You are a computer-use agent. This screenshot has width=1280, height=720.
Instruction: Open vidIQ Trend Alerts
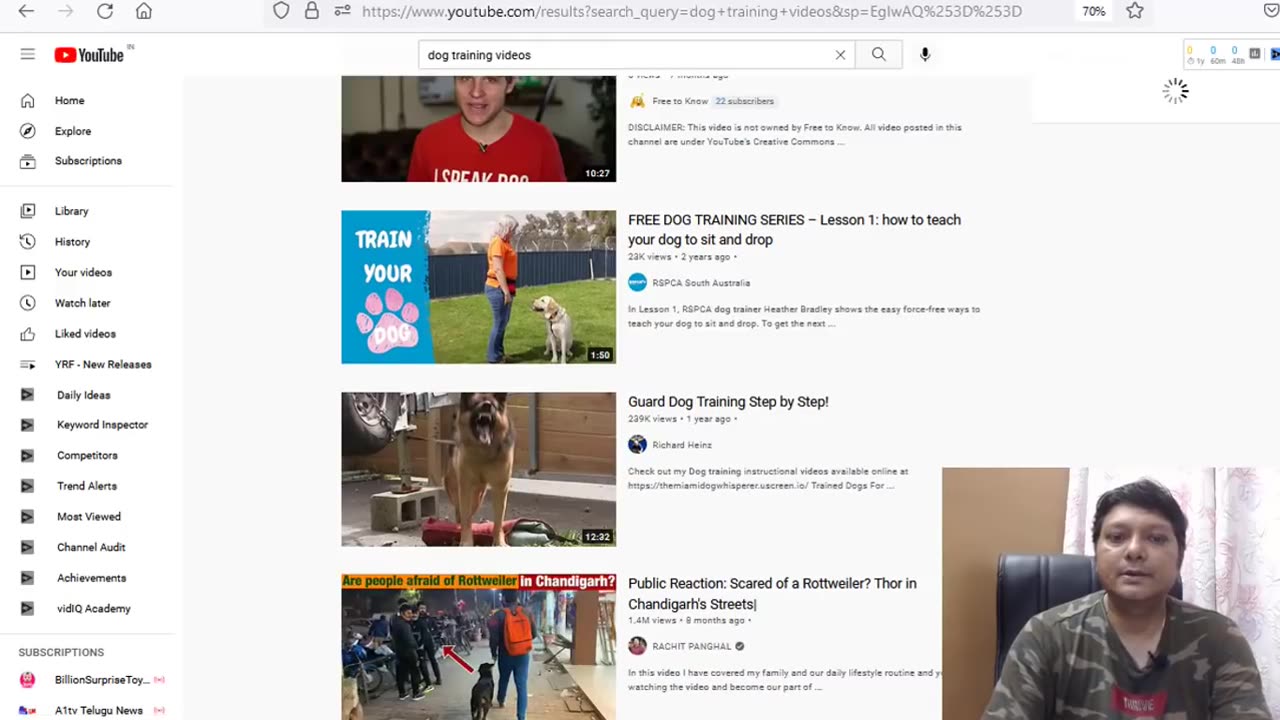click(87, 486)
